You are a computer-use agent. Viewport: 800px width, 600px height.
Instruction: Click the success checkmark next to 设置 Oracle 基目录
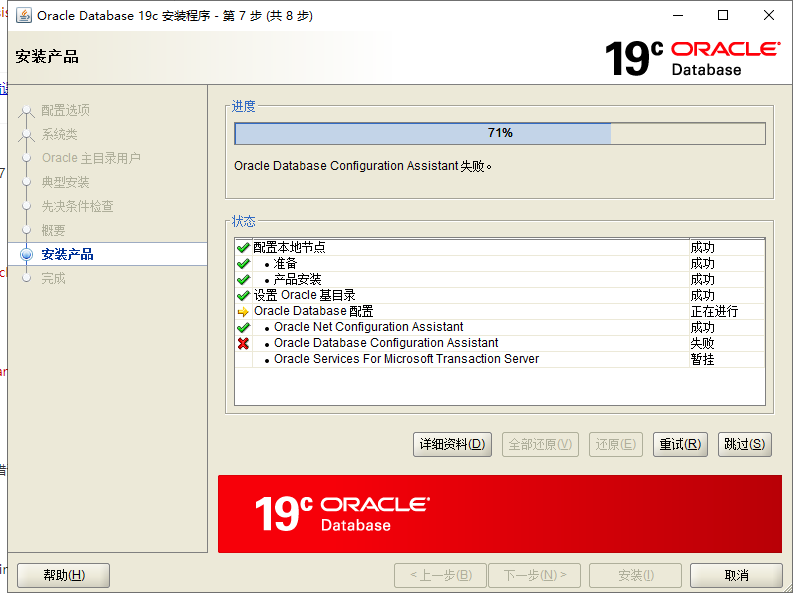[x=244, y=295]
